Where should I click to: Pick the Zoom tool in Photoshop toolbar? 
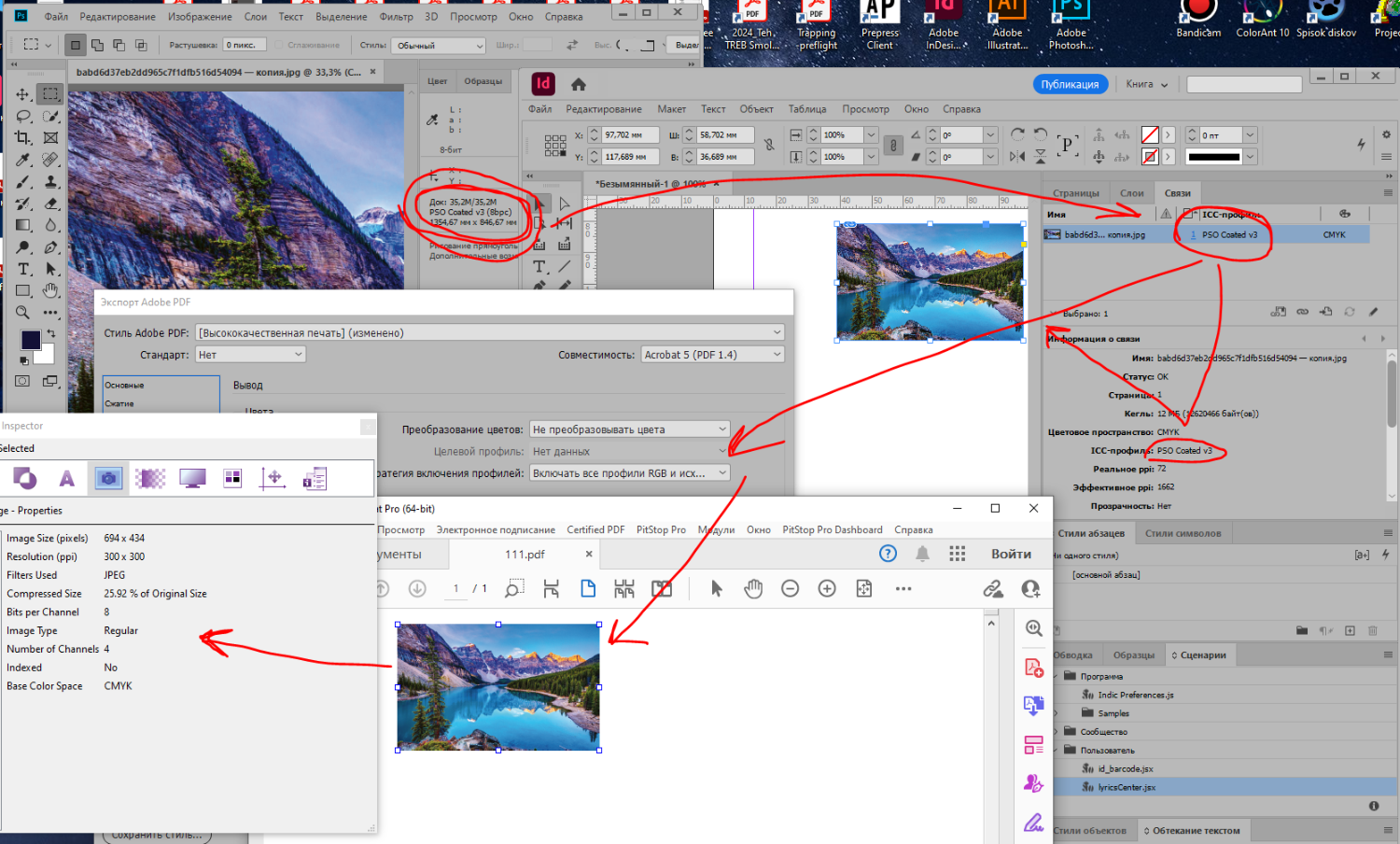pyautogui.click(x=23, y=313)
